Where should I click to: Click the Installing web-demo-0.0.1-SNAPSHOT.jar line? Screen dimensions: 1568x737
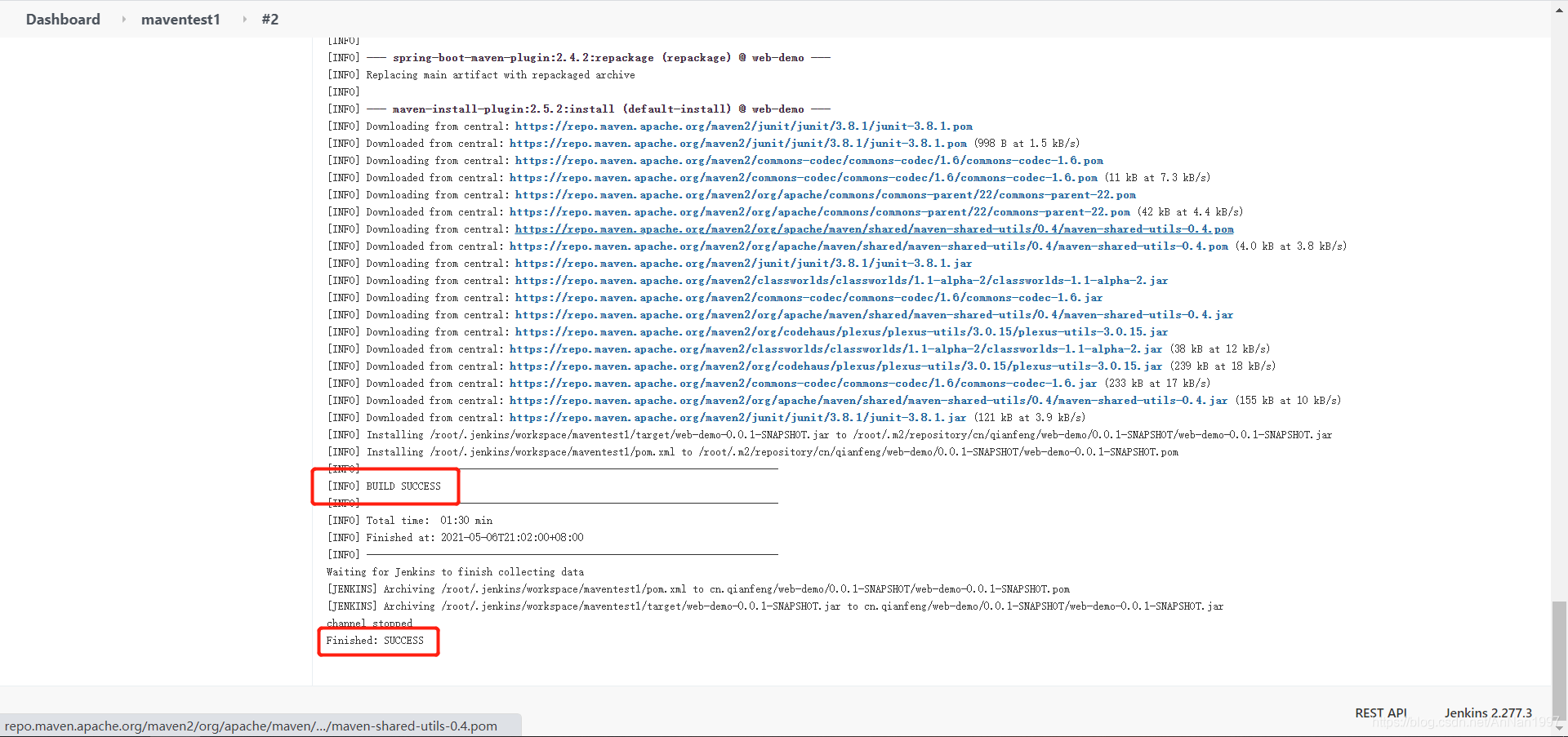point(830,435)
